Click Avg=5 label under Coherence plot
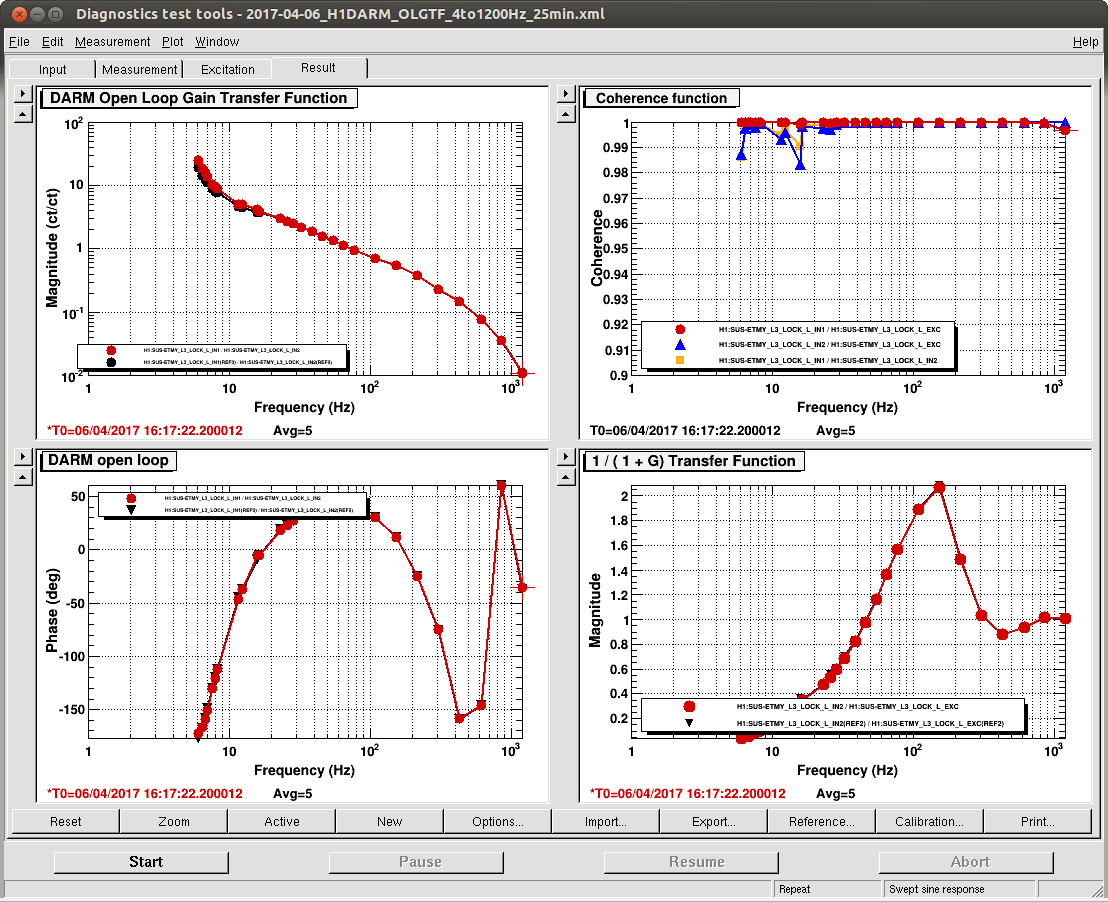The width and height of the screenshot is (1108, 902). click(835, 430)
